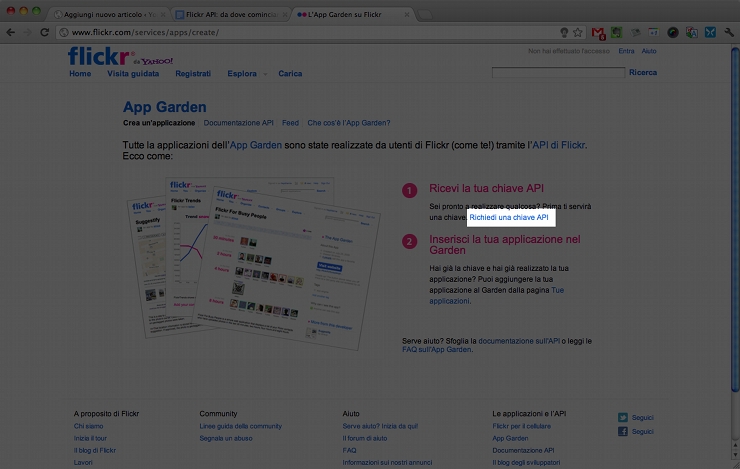Open 'Chi siamo' footer link
Viewport: 740px width, 469px height.
click(88, 426)
